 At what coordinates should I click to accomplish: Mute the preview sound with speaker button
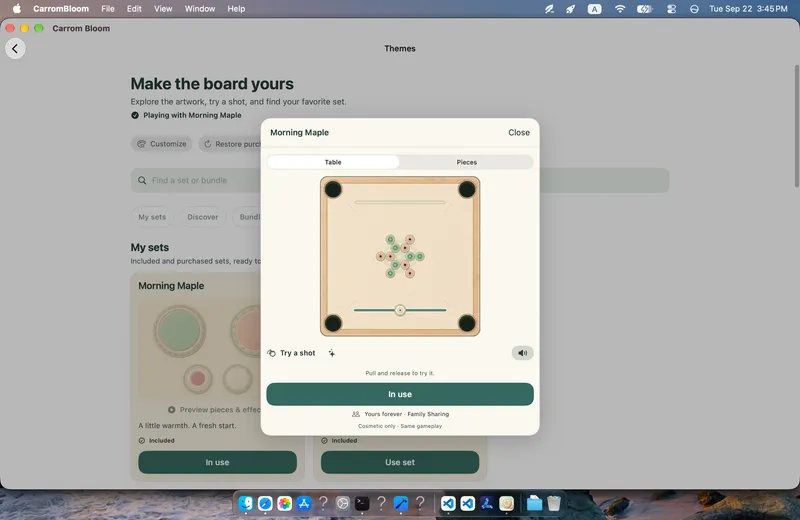pos(522,353)
